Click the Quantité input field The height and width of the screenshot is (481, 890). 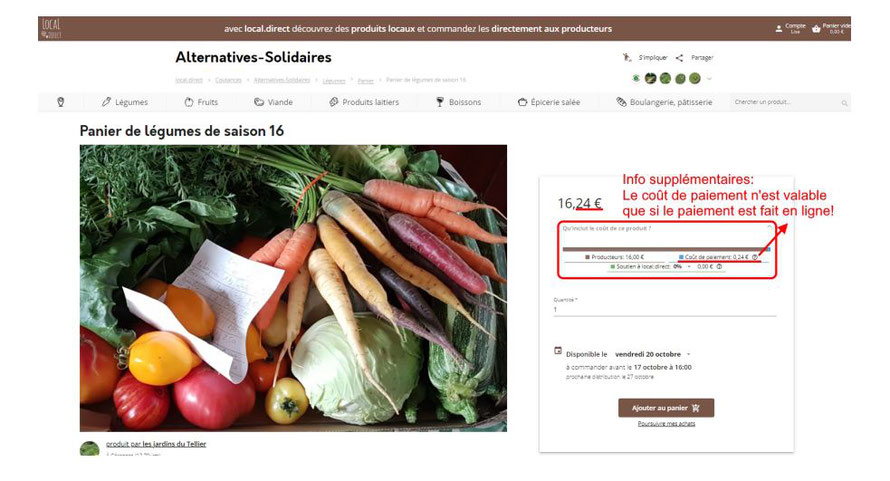pos(665,309)
